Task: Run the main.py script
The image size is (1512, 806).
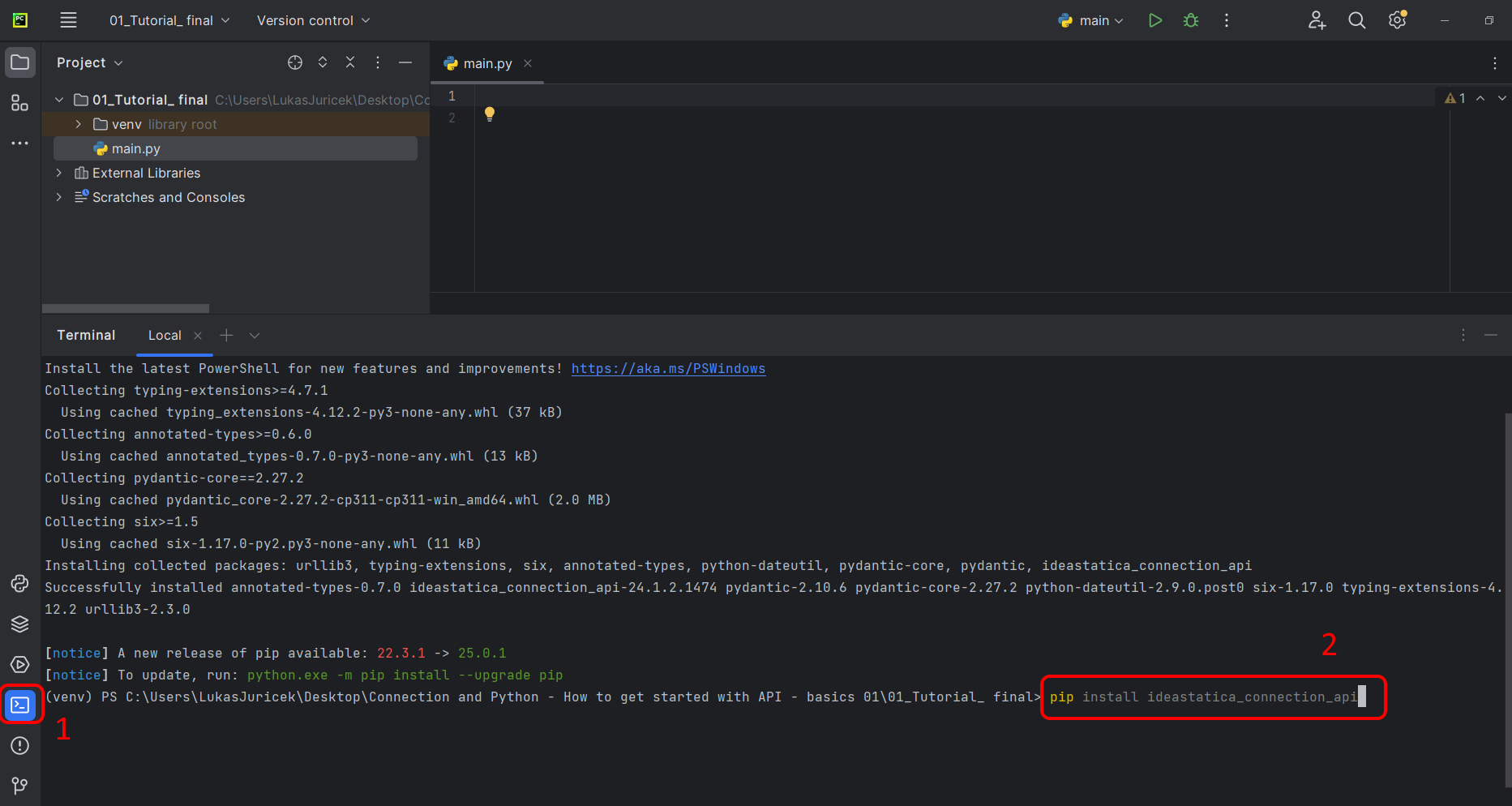Action: click(x=1155, y=20)
